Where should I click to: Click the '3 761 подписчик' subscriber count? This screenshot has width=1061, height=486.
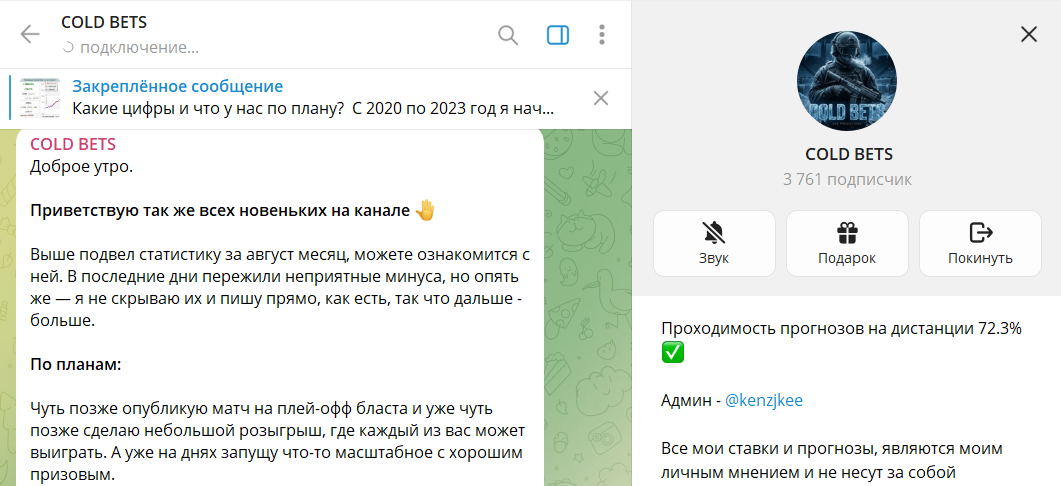click(847, 179)
